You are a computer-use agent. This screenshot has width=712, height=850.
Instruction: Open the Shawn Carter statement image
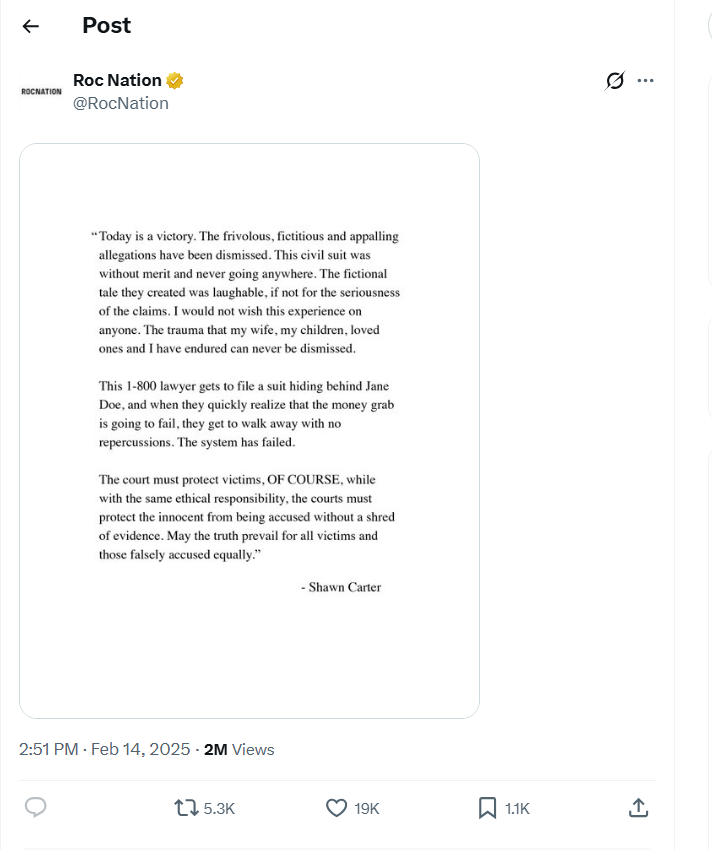tap(249, 430)
